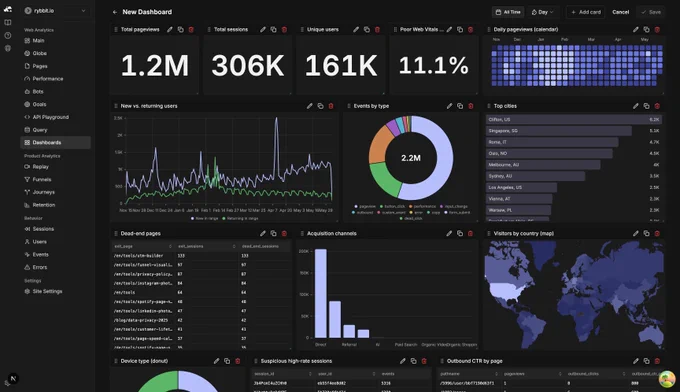Duplicate the Outbound CTR by page card
This screenshot has width=680, height=392.
coord(647,361)
